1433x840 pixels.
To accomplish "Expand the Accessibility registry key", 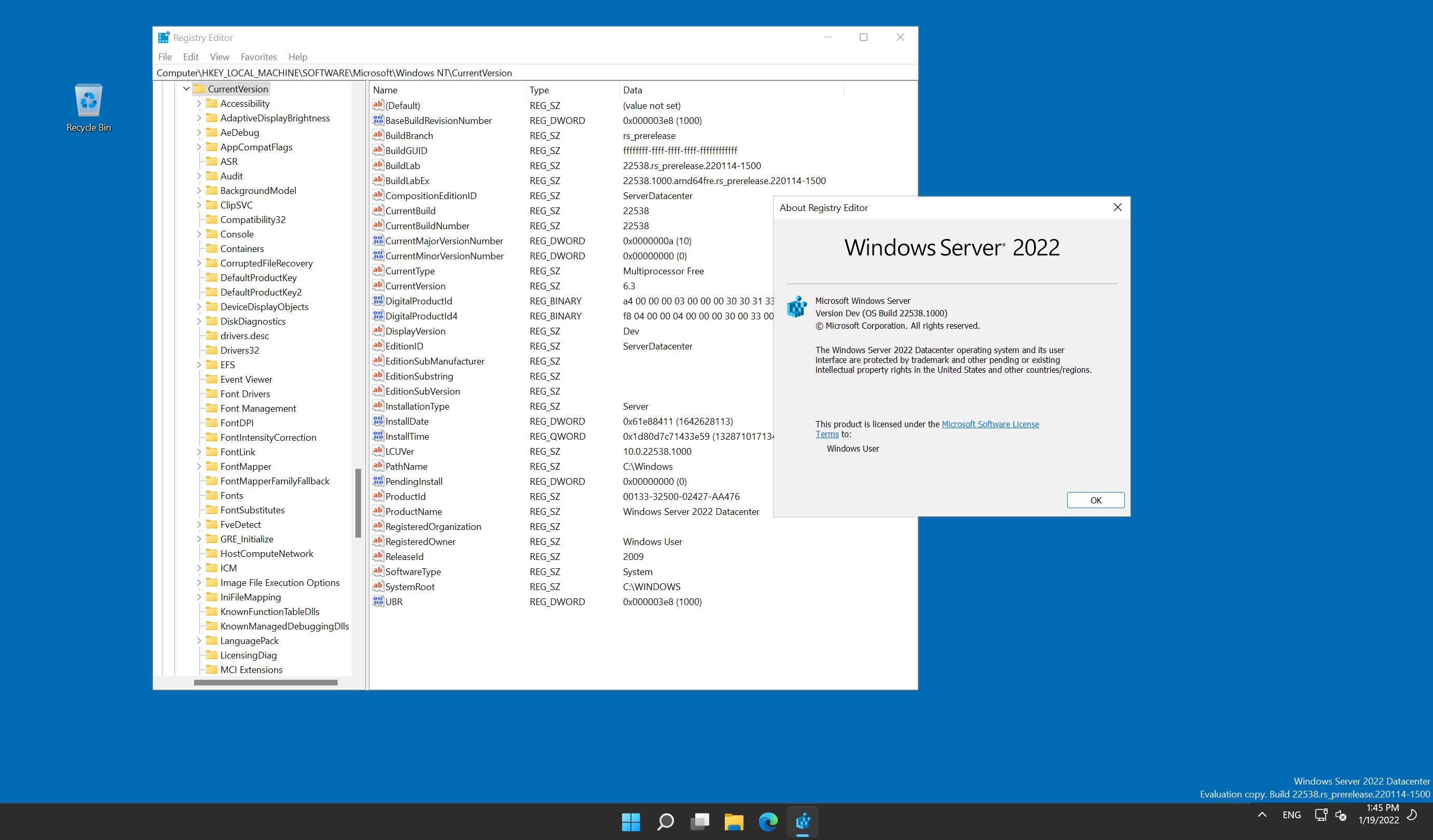I will (199, 103).
